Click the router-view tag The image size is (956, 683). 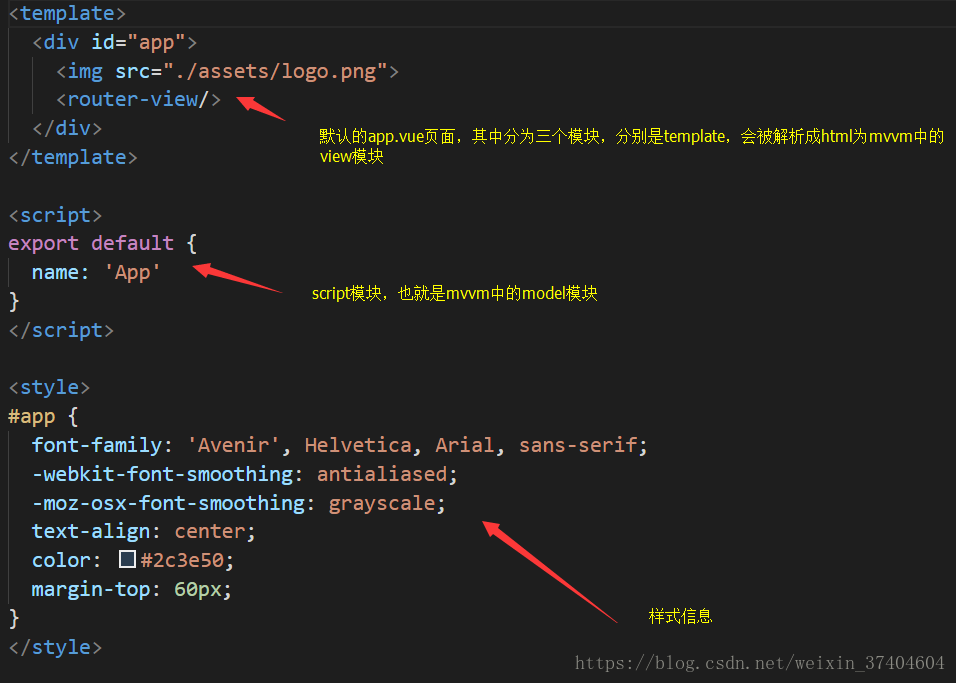click(x=138, y=99)
